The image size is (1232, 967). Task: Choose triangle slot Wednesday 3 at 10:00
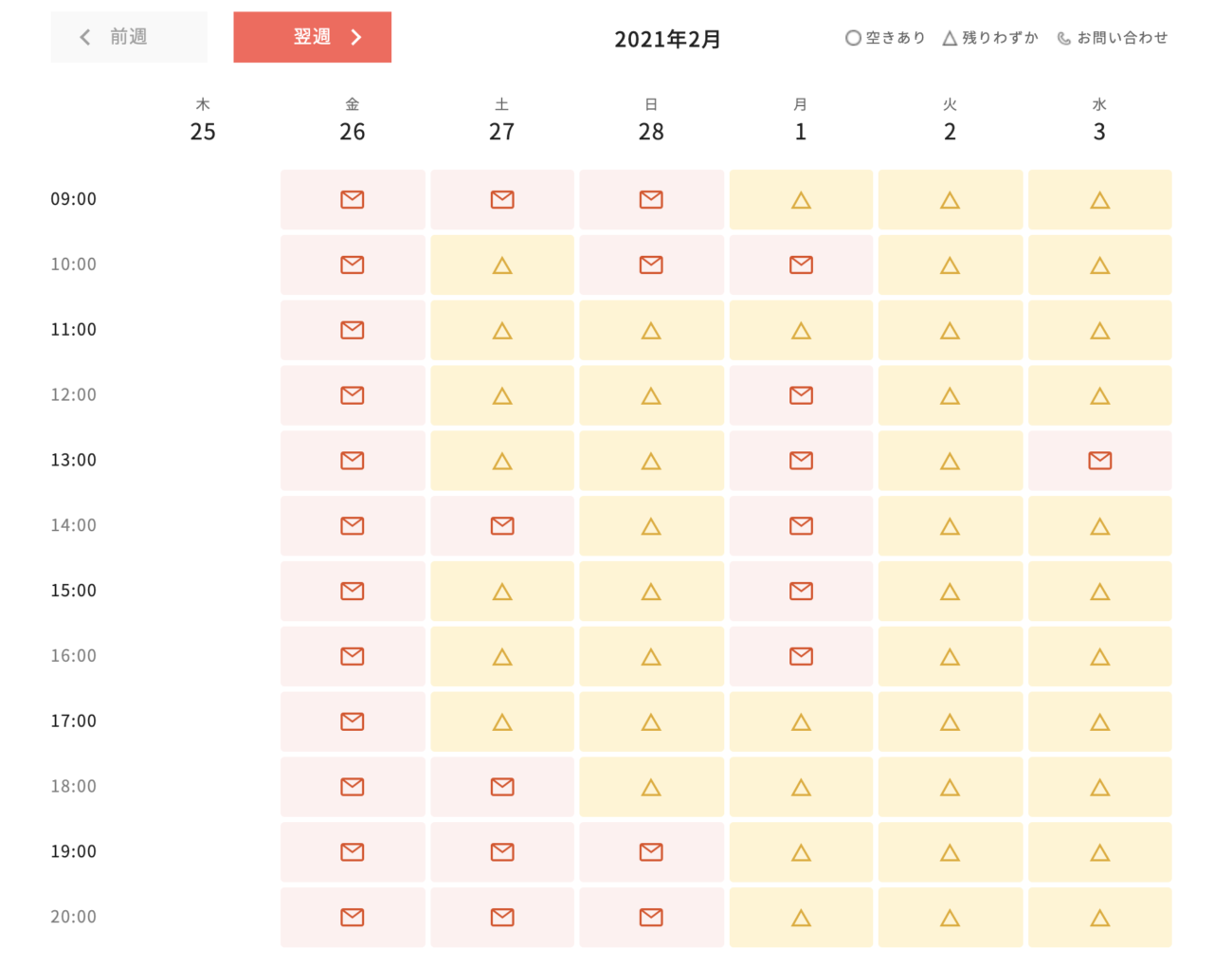click(1100, 265)
